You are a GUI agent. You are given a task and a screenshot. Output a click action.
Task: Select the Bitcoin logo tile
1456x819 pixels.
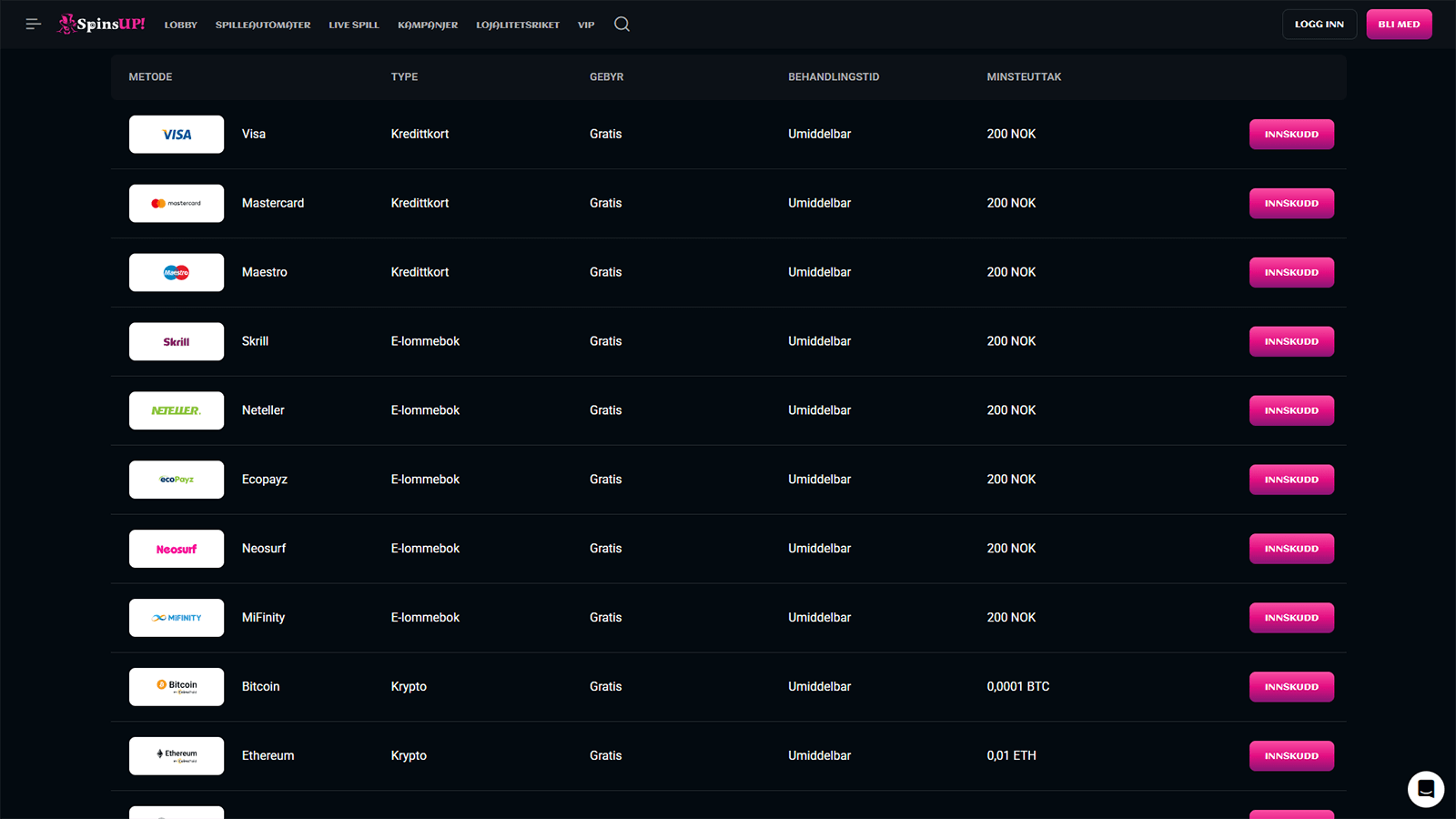177,687
